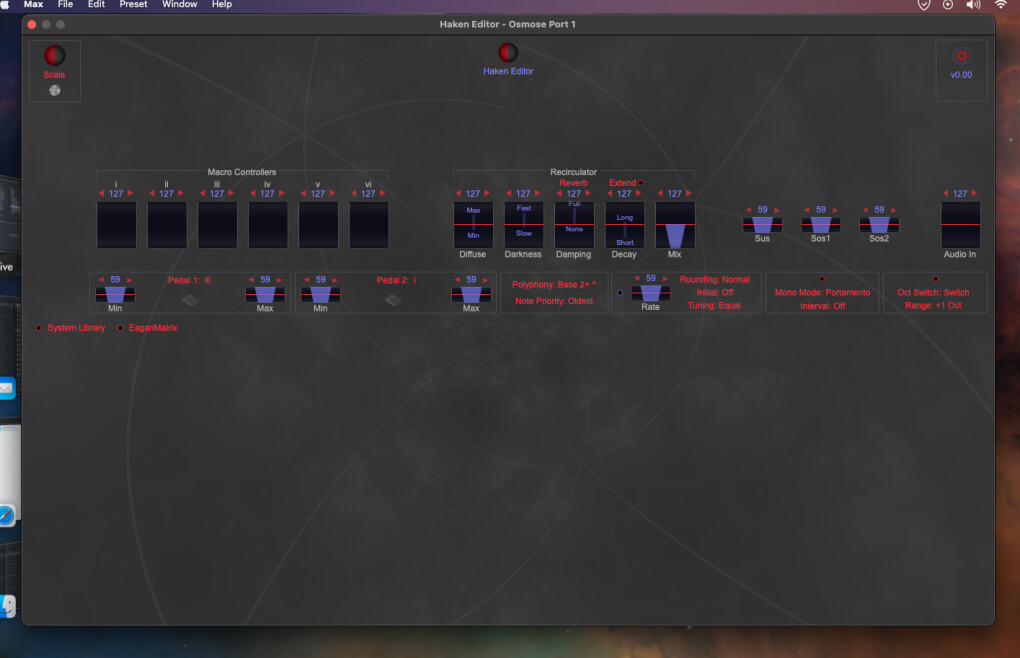Open the Preset menu
This screenshot has height=658, width=1020.
pyautogui.click(x=133, y=5)
